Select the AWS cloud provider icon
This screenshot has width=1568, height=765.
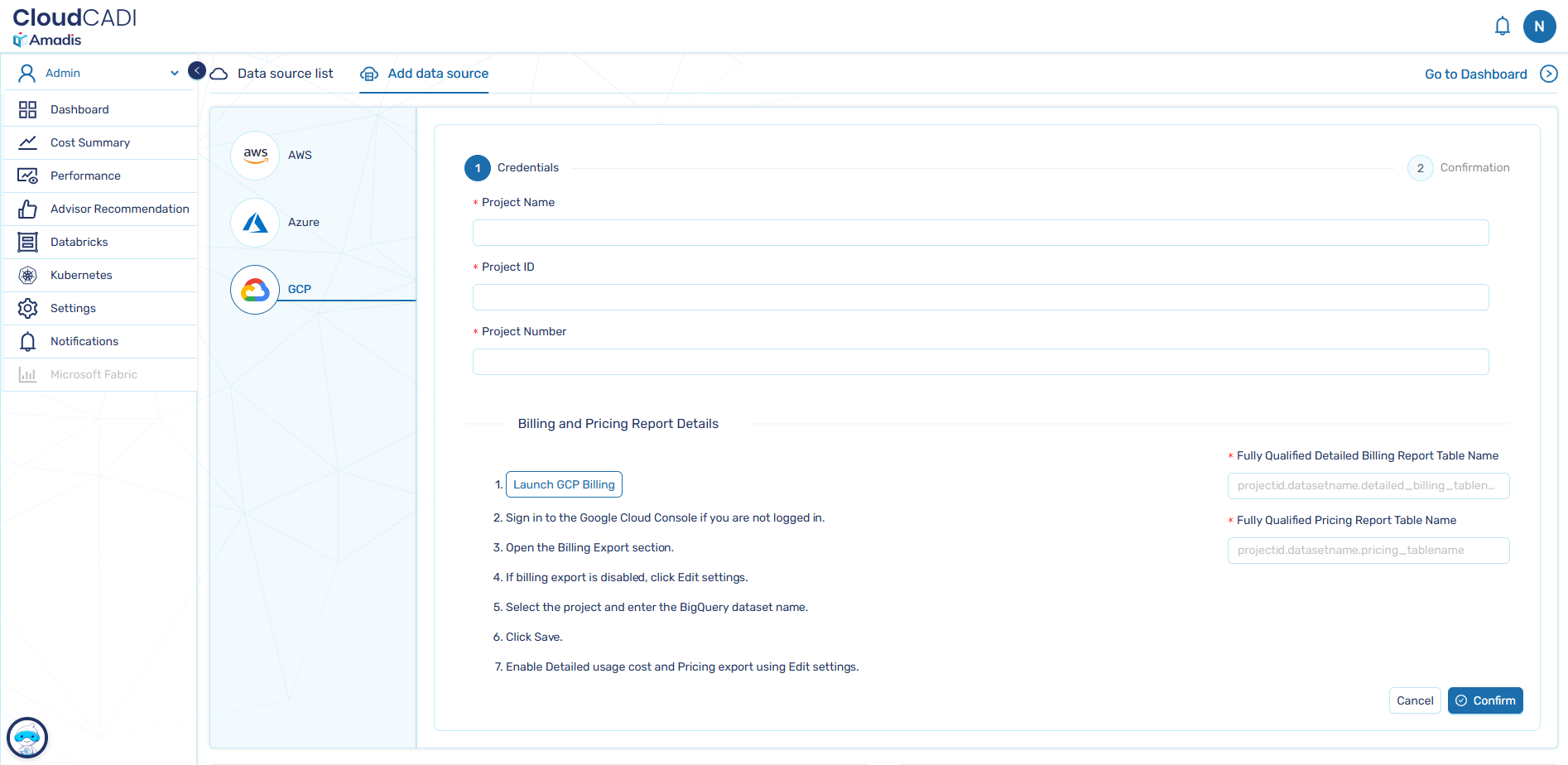[x=256, y=155]
